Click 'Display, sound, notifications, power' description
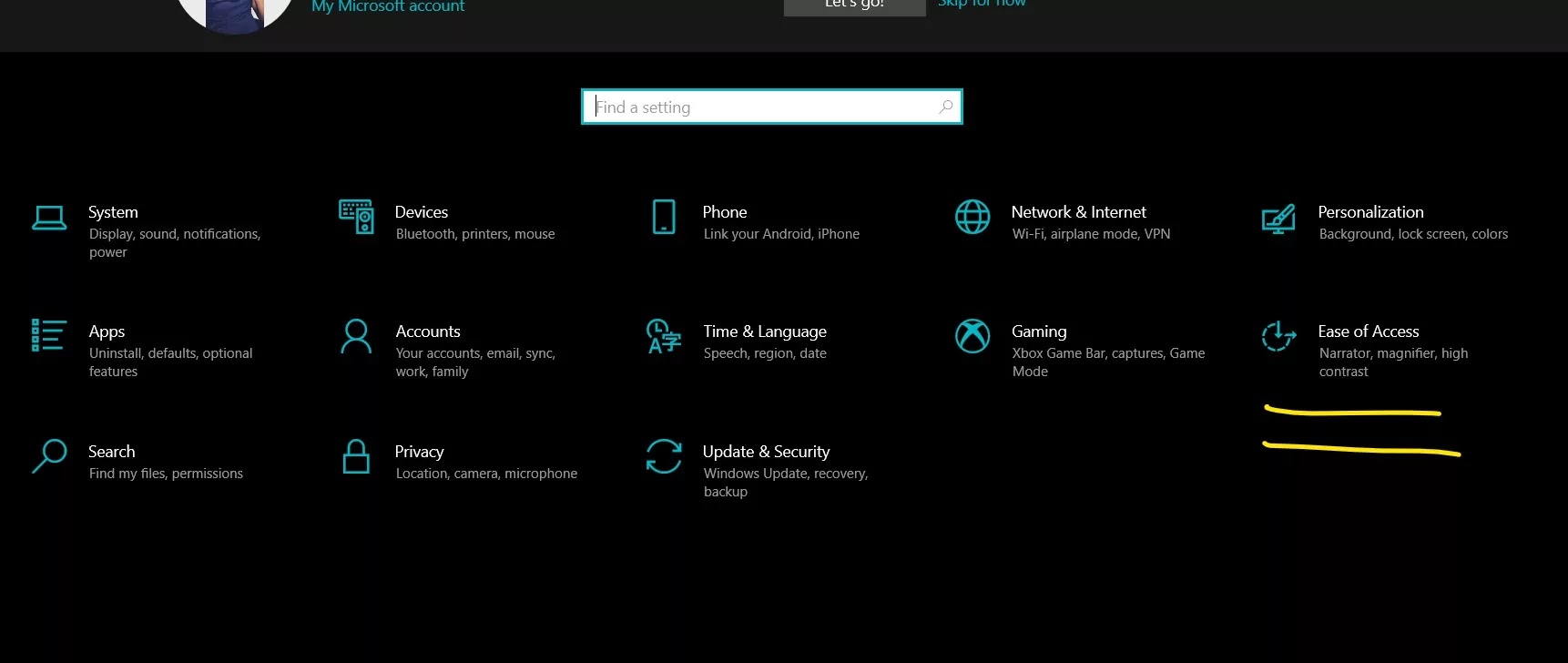Image resolution: width=1568 pixels, height=663 pixels. pyautogui.click(x=175, y=243)
